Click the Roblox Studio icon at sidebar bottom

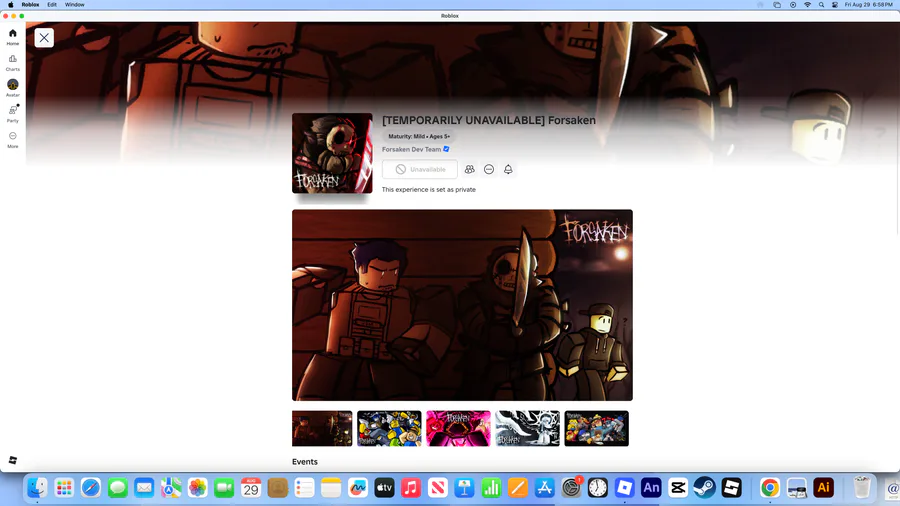tap(13, 460)
